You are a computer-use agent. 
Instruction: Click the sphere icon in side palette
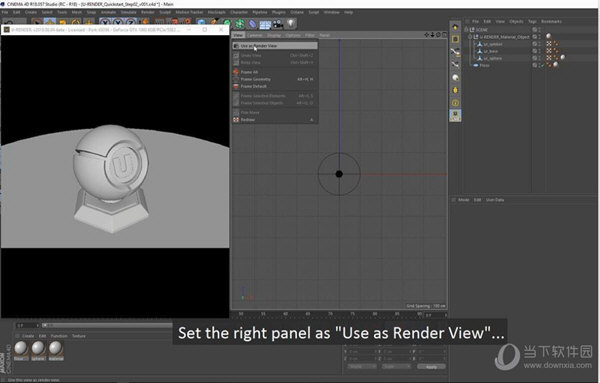[455, 78]
